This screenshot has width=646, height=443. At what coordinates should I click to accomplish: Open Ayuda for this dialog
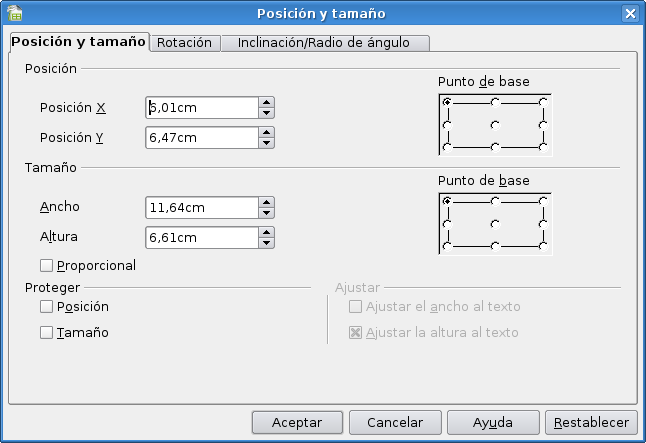pyautogui.click(x=493, y=423)
